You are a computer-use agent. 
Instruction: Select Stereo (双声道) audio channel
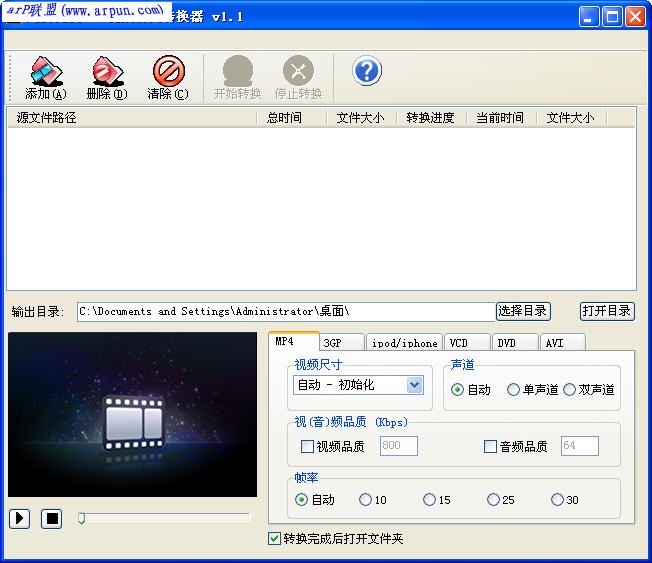point(569,390)
